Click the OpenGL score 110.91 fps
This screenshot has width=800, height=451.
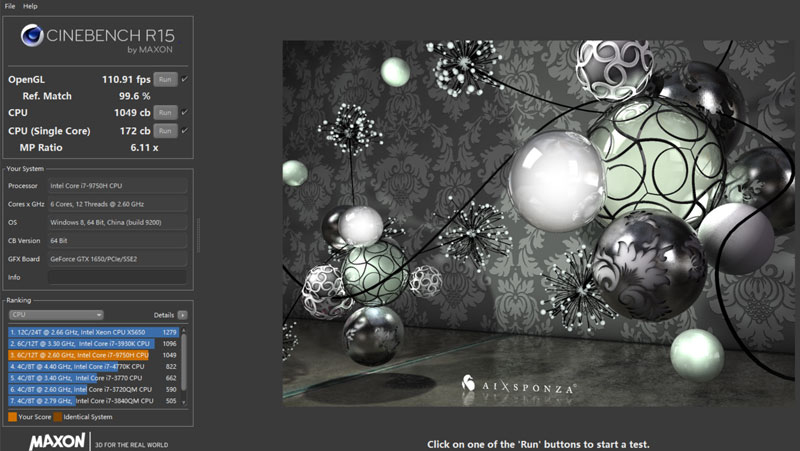pyautogui.click(x=126, y=80)
